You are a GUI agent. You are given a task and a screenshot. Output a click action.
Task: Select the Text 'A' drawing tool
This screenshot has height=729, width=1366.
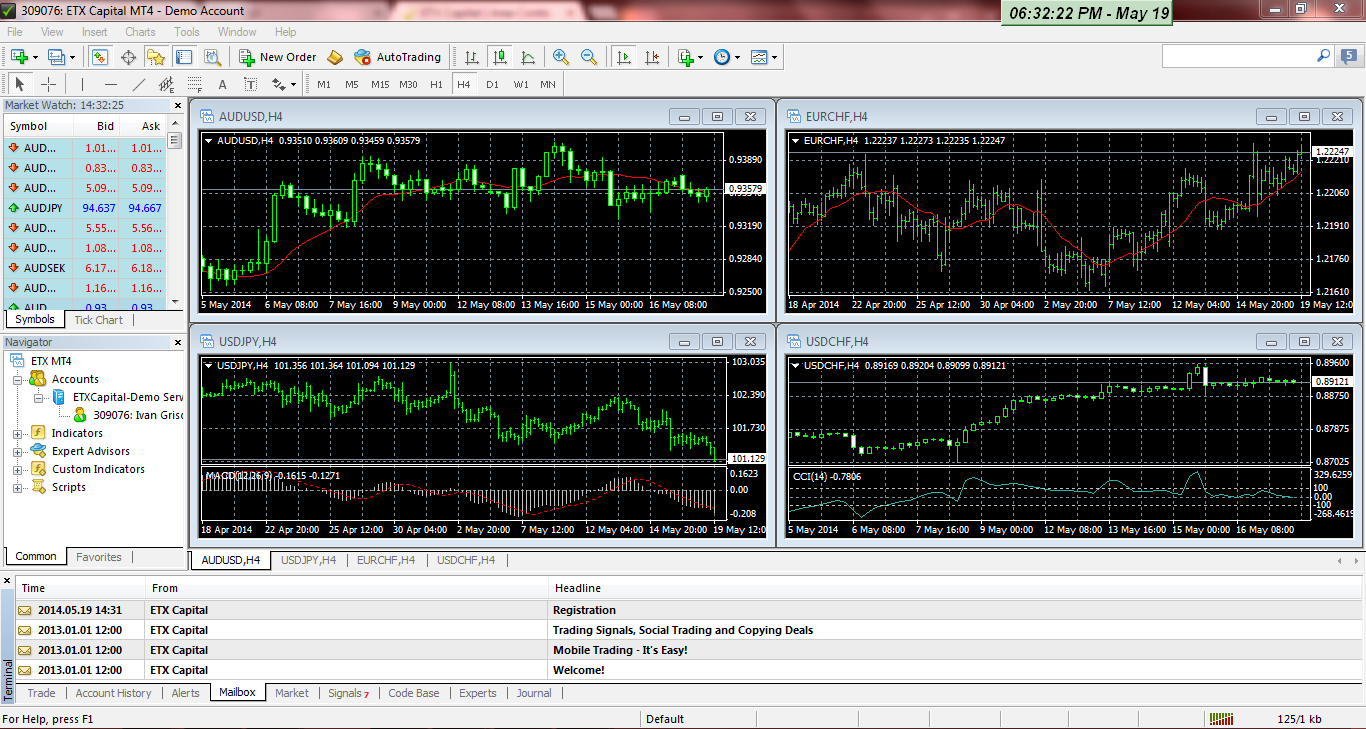(x=222, y=84)
